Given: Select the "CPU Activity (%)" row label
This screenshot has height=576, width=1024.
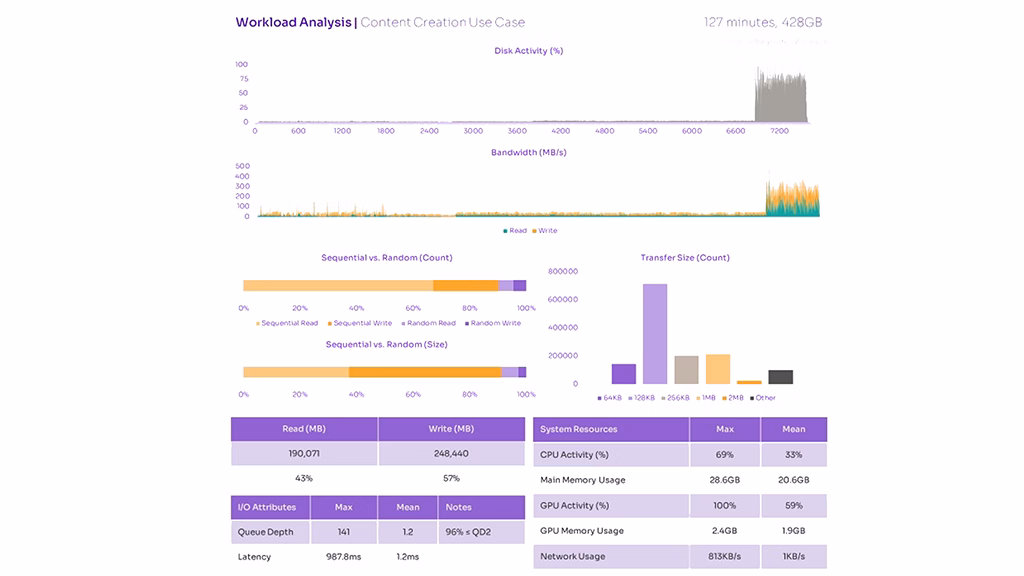Looking at the screenshot, I should (x=574, y=455).
